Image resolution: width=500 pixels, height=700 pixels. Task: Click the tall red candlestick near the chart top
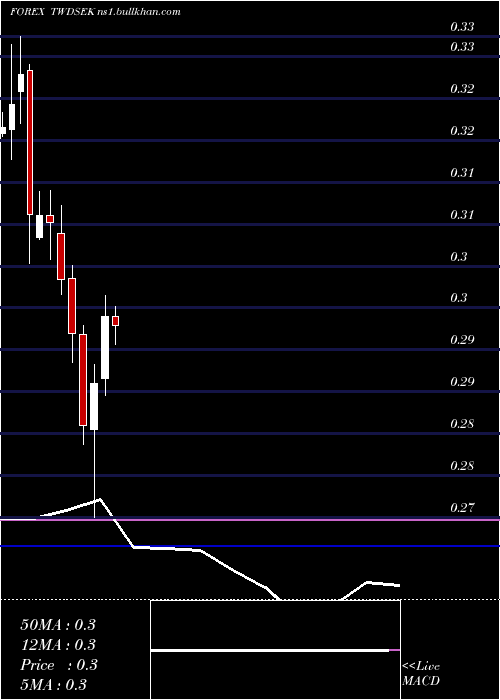pyautogui.click(x=30, y=142)
